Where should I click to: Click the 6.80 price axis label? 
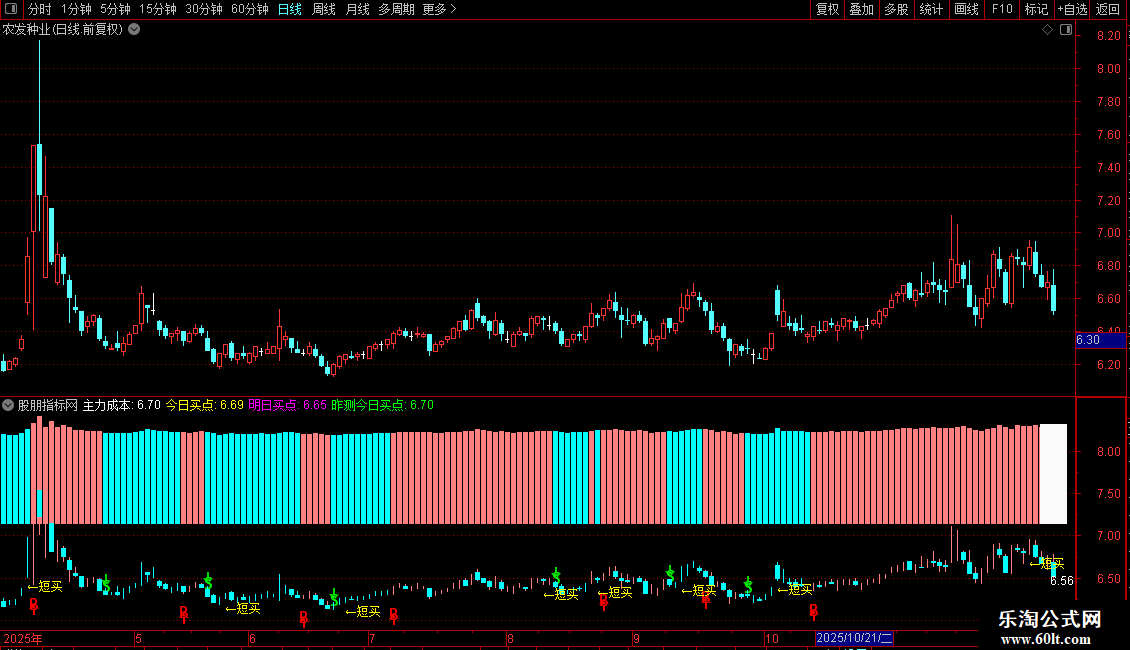[x=1109, y=266]
